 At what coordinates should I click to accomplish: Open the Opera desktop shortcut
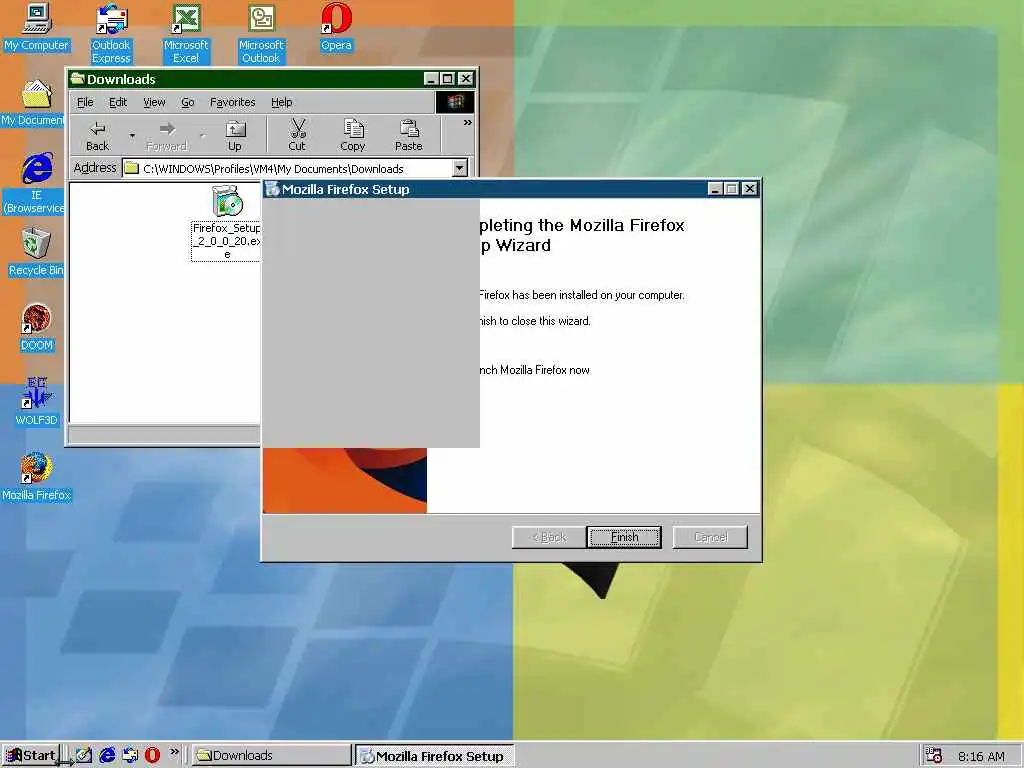coord(336,26)
